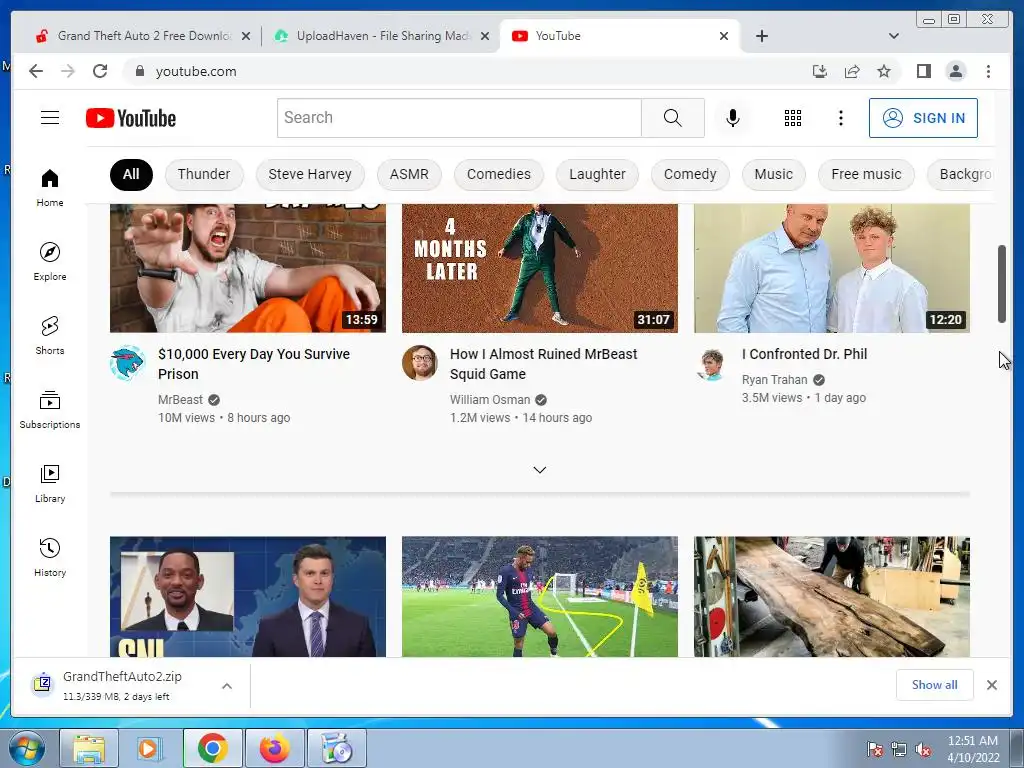Click the browser back arrow
Viewport: 1024px width, 768px height.
click(36, 71)
